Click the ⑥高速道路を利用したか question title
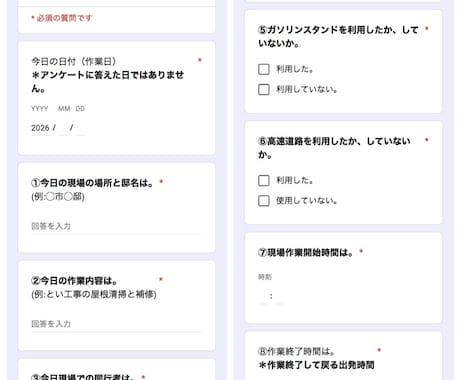Image resolution: width=460 pixels, height=380 pixels. click(334, 148)
